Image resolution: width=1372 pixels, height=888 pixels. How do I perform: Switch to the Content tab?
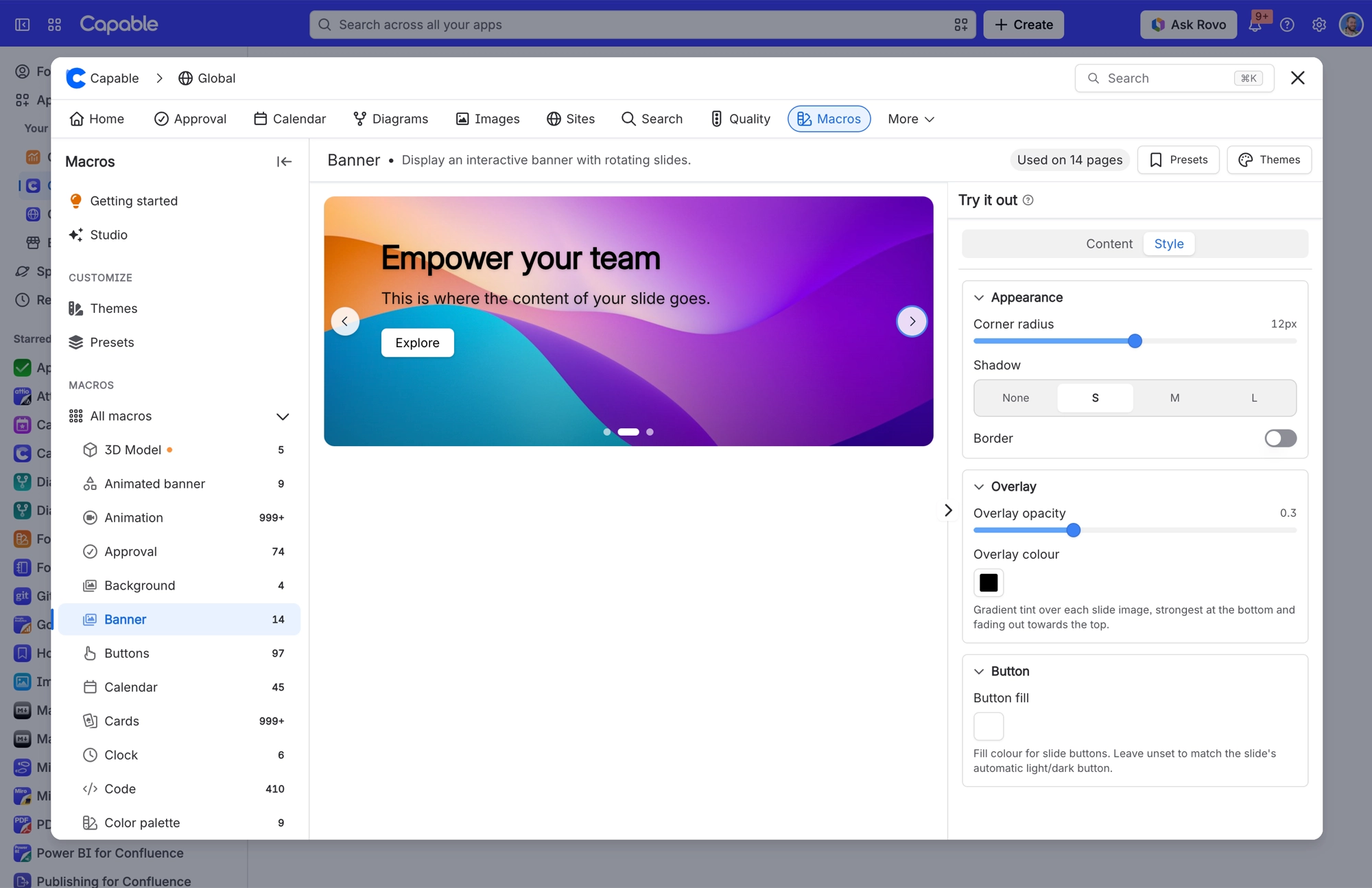[1109, 244]
